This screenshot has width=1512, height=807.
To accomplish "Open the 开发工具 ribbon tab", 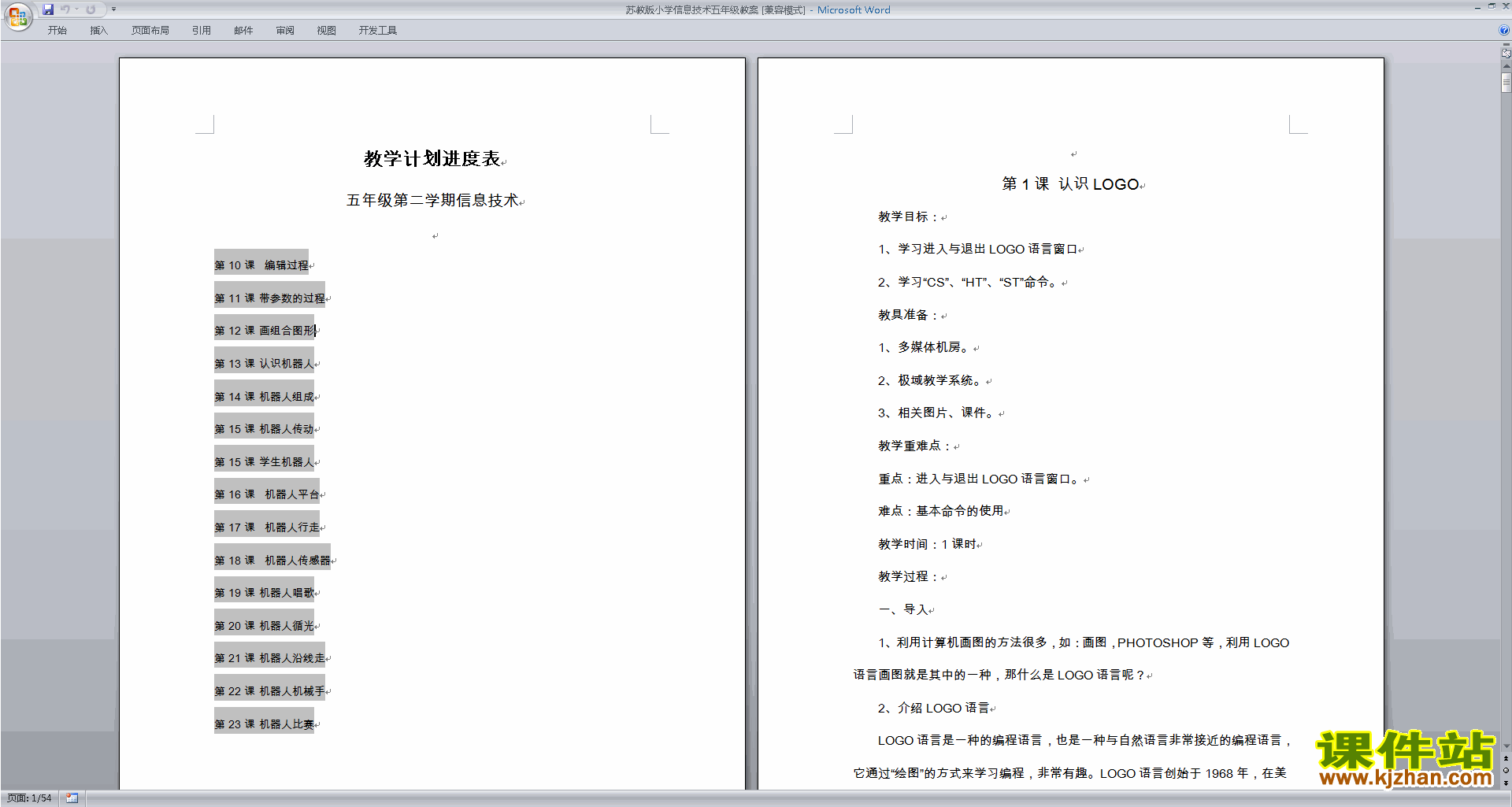I will point(377,30).
